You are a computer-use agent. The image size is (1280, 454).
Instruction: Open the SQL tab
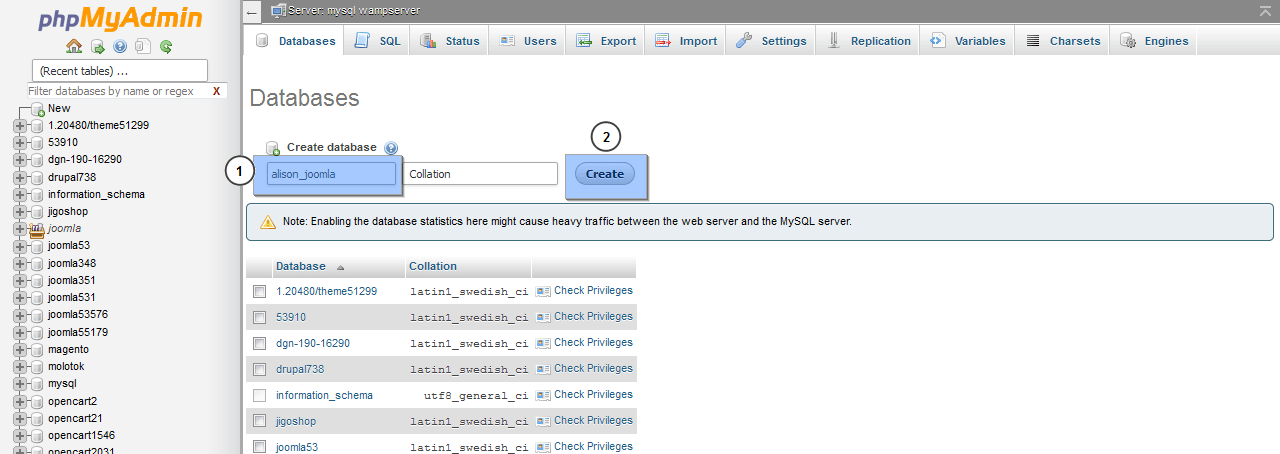click(377, 41)
